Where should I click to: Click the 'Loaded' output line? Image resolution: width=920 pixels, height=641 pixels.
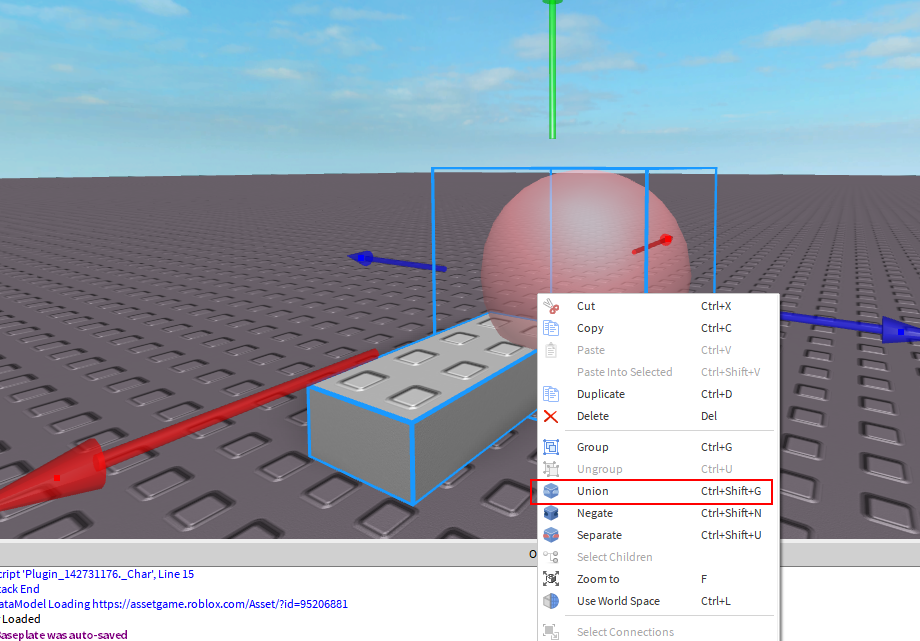[x=21, y=619]
